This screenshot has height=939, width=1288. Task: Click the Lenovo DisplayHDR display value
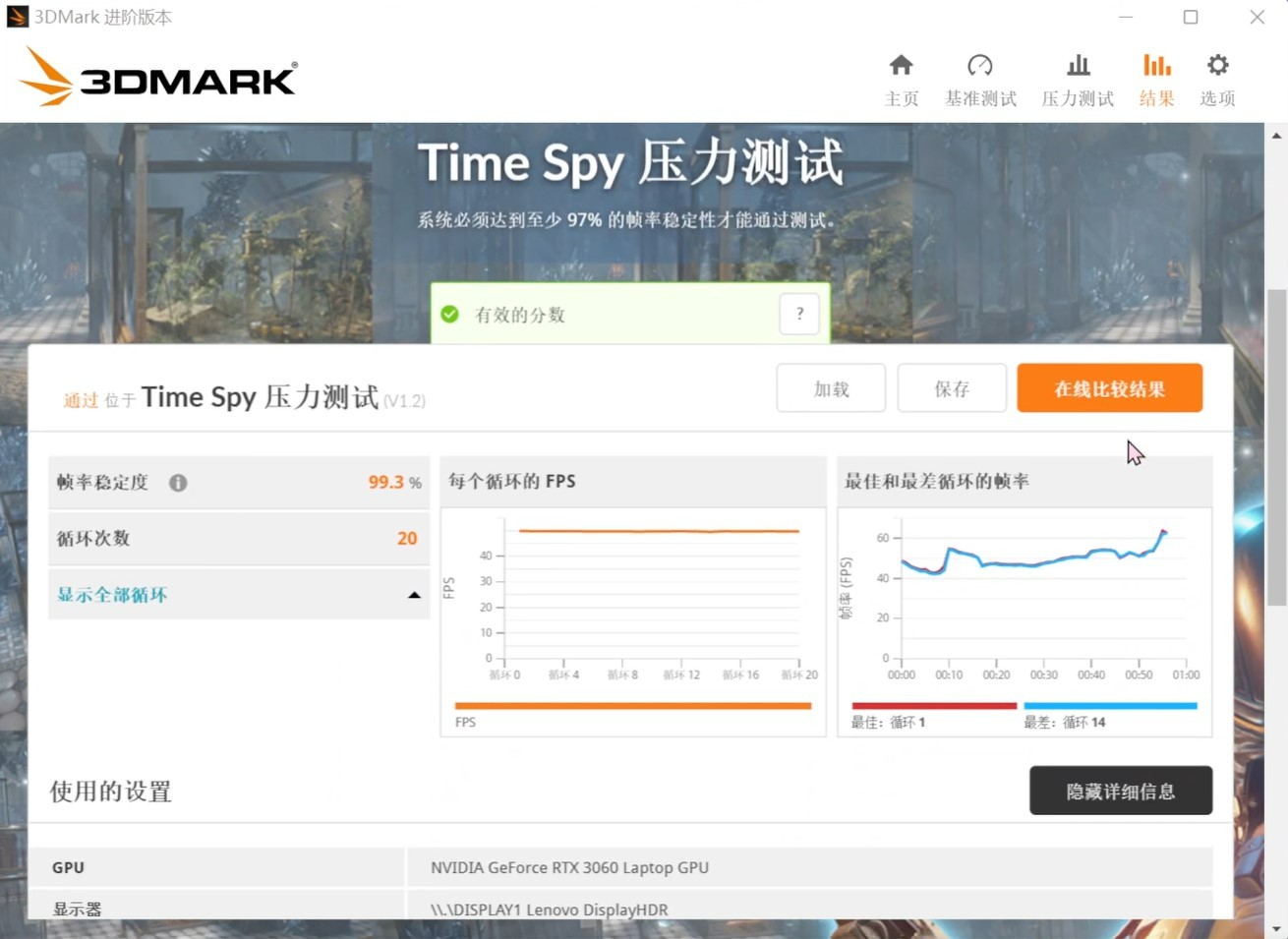click(549, 910)
